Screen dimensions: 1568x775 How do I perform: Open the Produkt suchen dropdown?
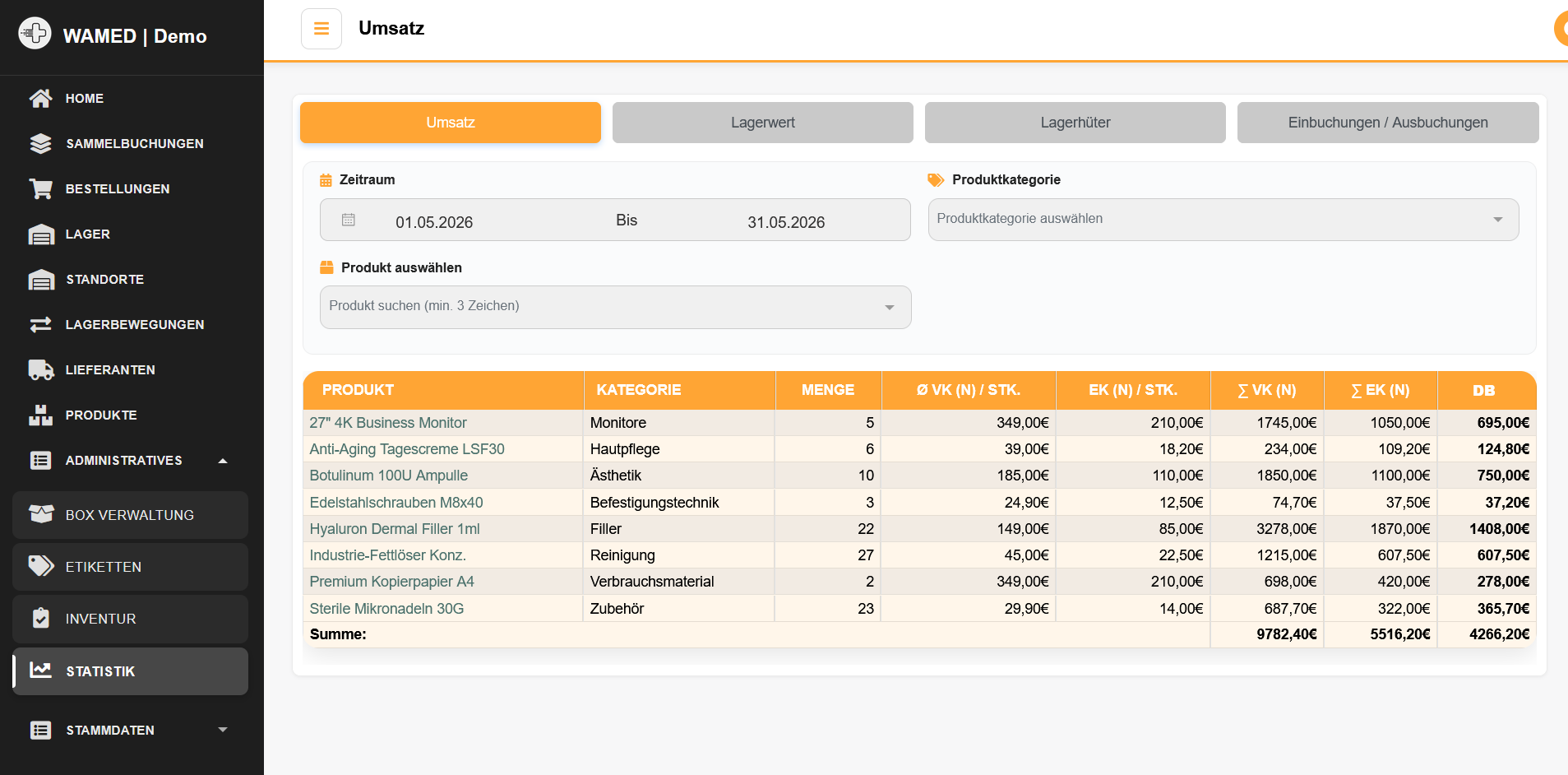click(615, 307)
